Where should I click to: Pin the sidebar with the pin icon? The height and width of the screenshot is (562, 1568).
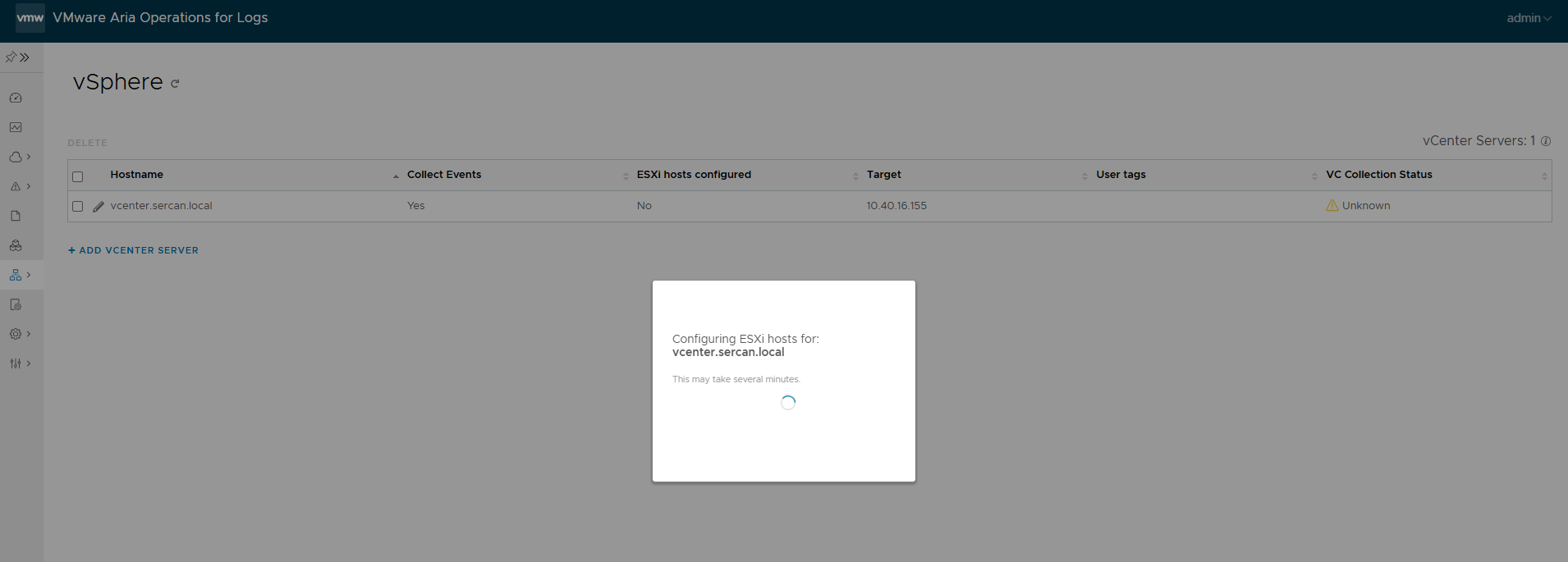coord(11,57)
